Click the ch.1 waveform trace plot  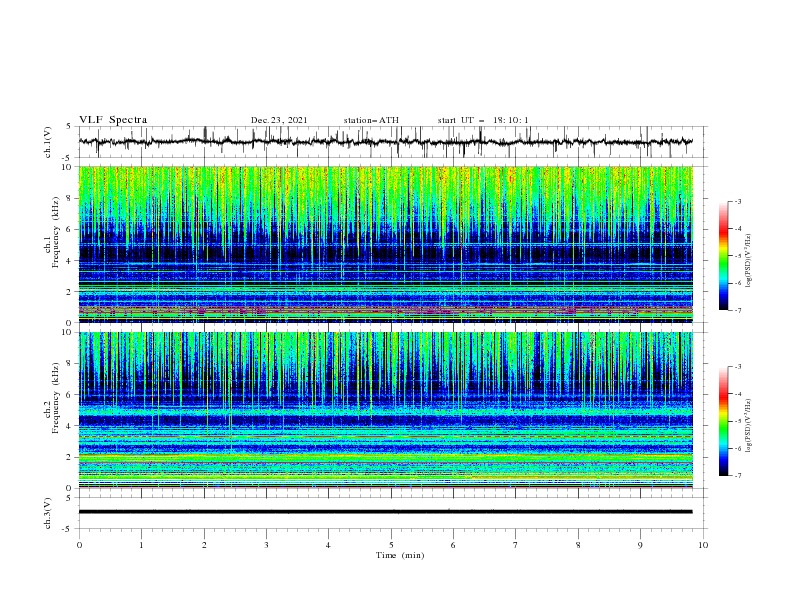click(385, 142)
